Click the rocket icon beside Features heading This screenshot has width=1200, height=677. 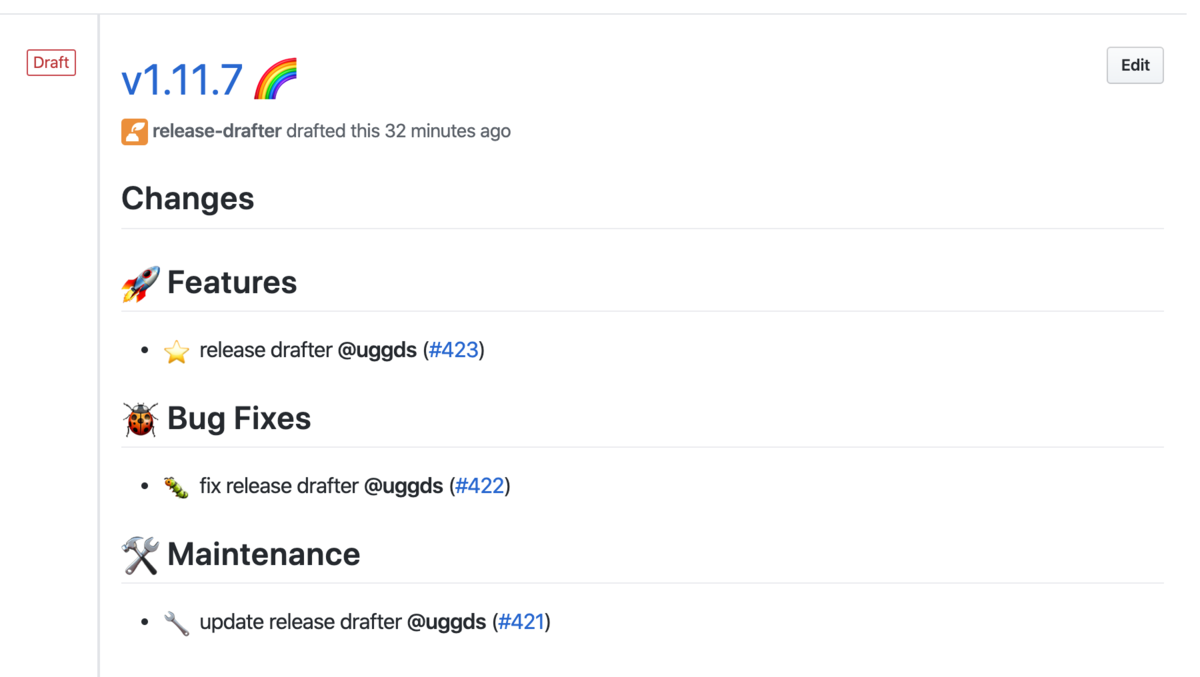(139, 283)
